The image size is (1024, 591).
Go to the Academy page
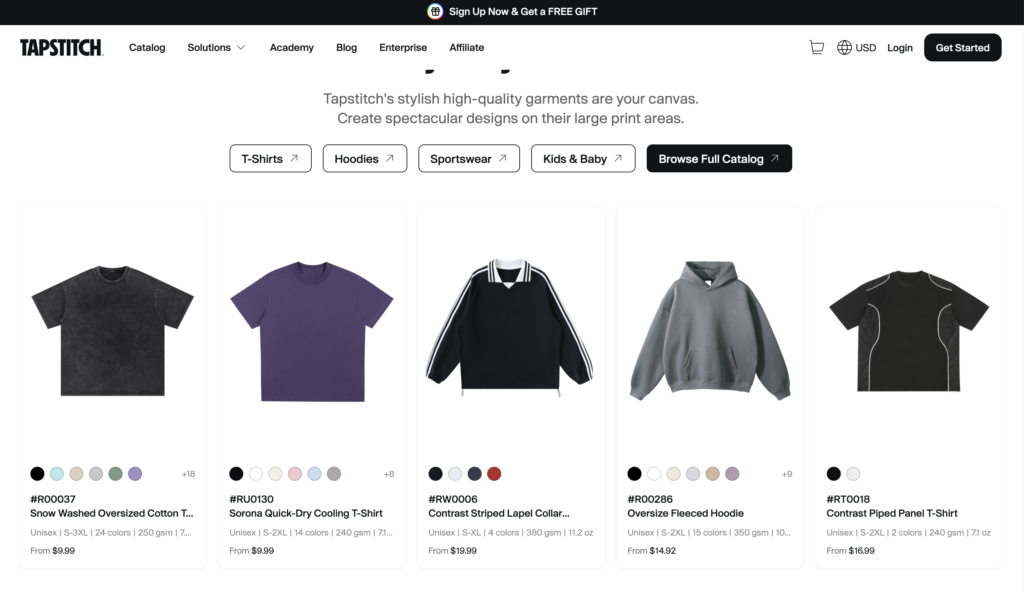tap(291, 47)
